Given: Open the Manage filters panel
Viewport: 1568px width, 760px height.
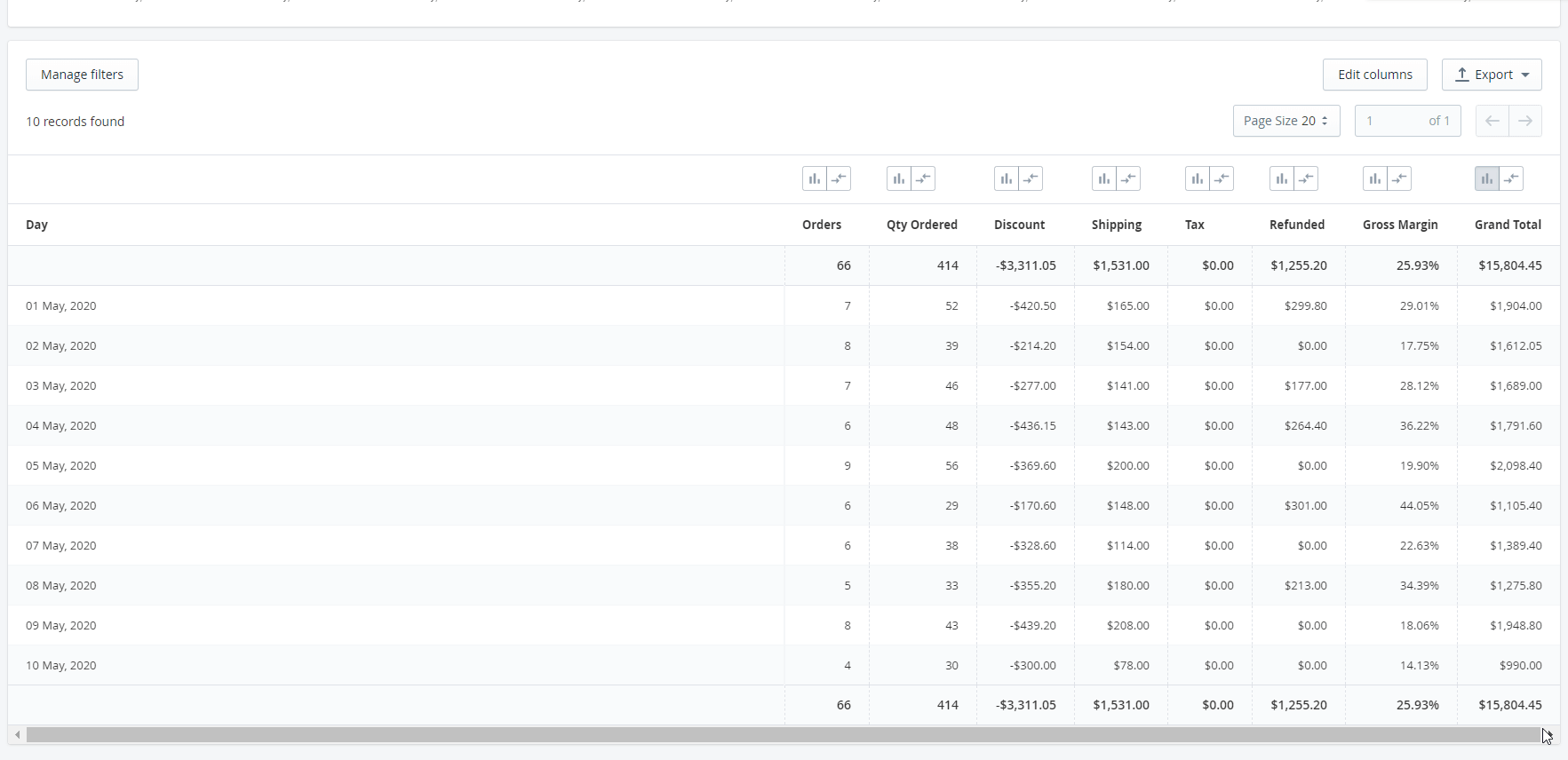Looking at the screenshot, I should [x=82, y=75].
